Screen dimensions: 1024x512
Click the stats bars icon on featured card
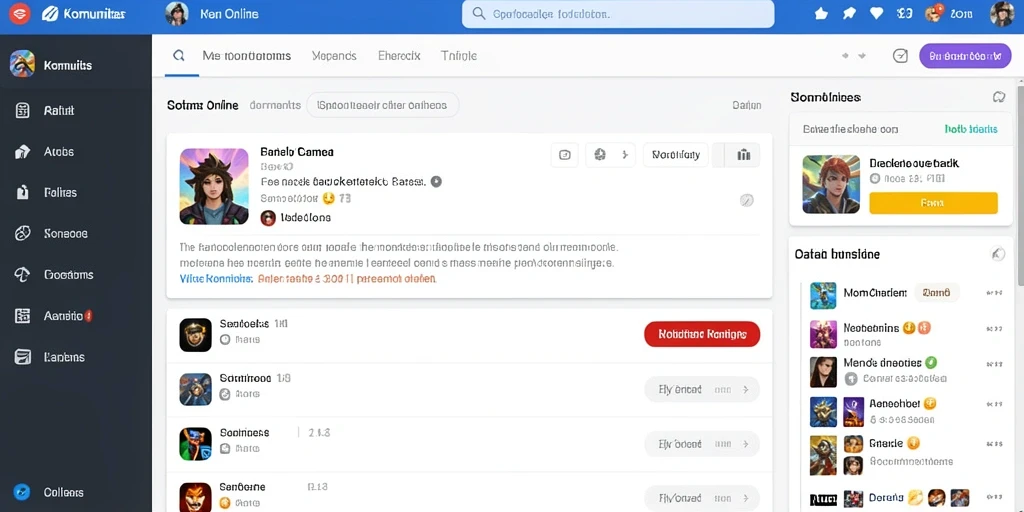743,155
